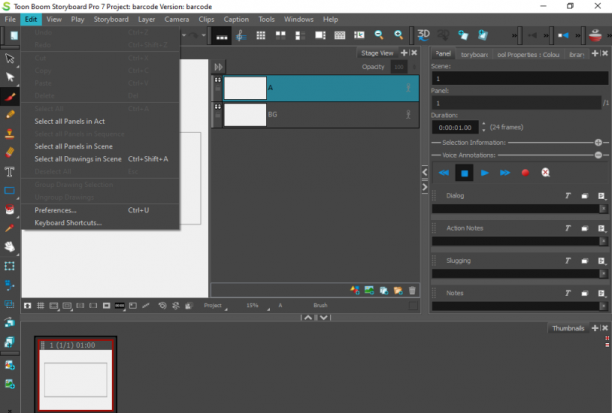Toggle the camera mask icon
The width and height of the screenshot is (612, 413).
[106, 306]
